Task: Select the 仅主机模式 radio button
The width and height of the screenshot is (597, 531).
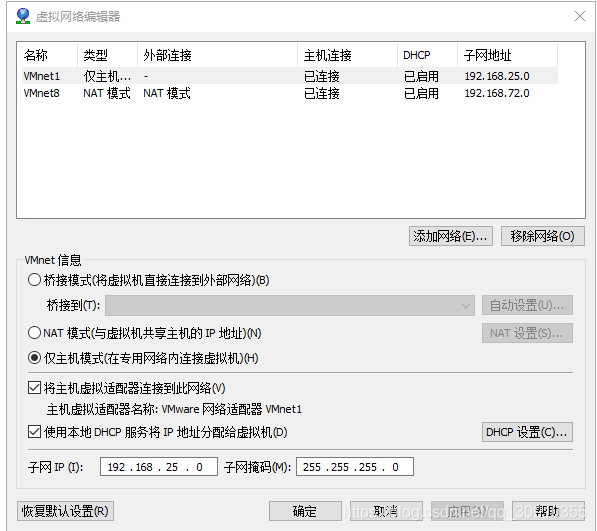Action: point(34,358)
